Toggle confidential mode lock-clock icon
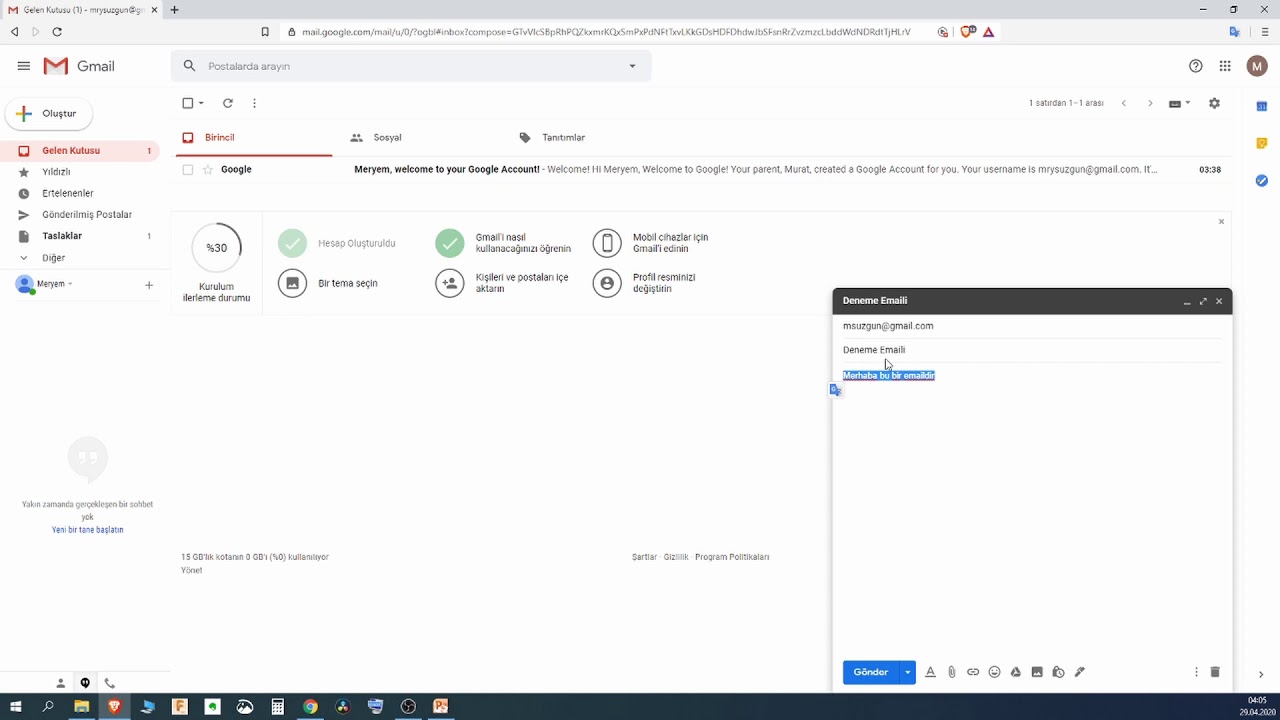Viewport: 1280px width, 720px height. point(1058,673)
